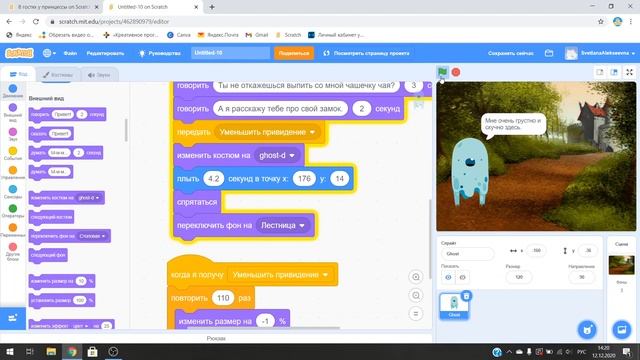Edit the sprite x coordinate field
Viewport: 640px width, 360px height.
click(536, 251)
